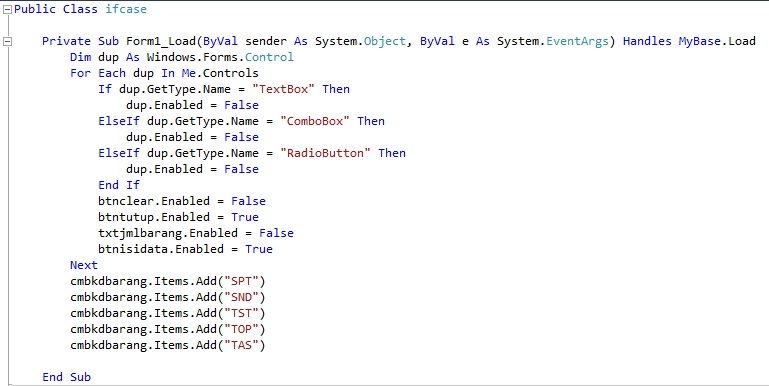The height and width of the screenshot is (386, 769).
Task: Click the "ComboBox" string literal
Action: (x=315, y=121)
